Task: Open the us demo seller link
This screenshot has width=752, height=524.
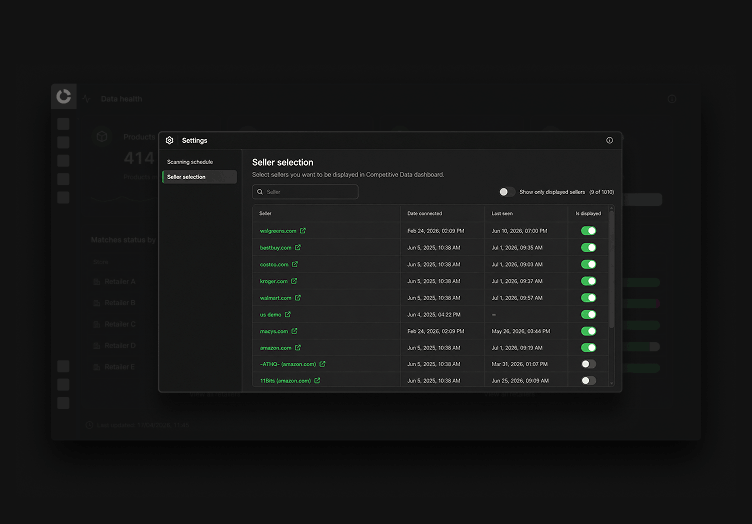Action: tap(270, 314)
